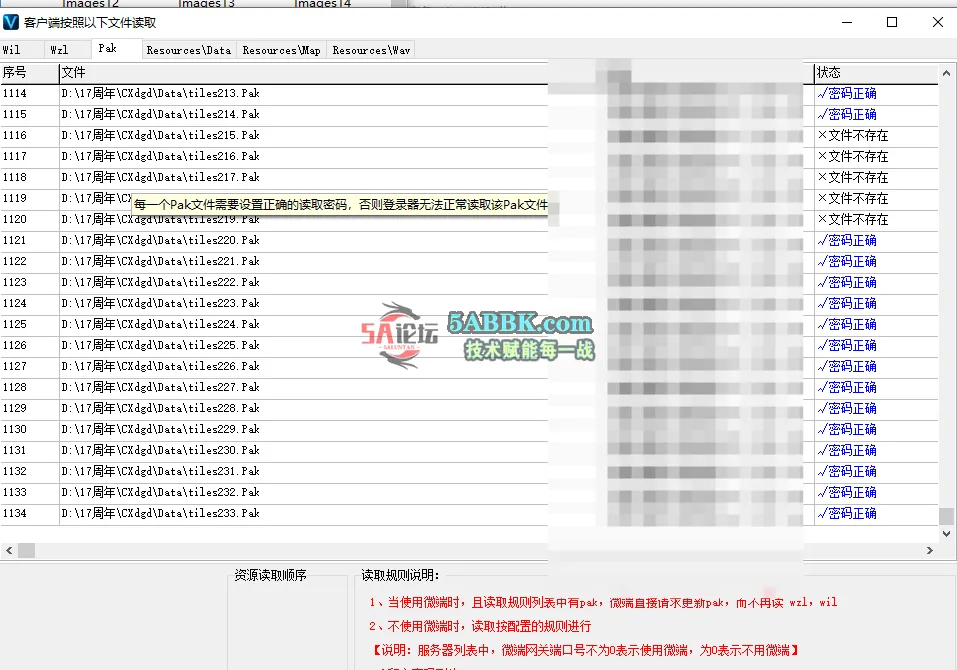Click 密码正确 status in row 1127
Image resolution: width=957 pixels, height=670 pixels.
click(847, 366)
